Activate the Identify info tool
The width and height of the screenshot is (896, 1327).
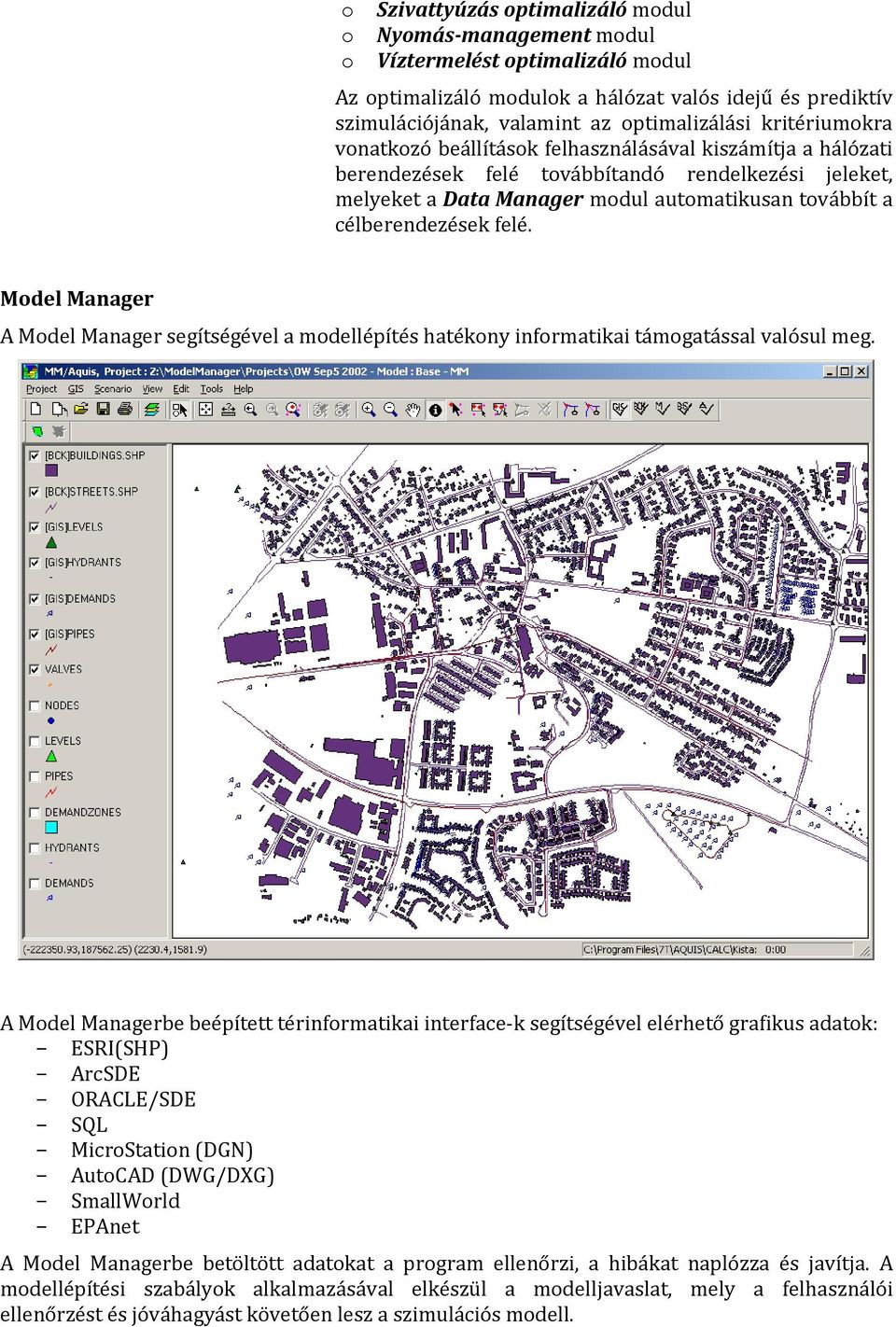[x=435, y=410]
